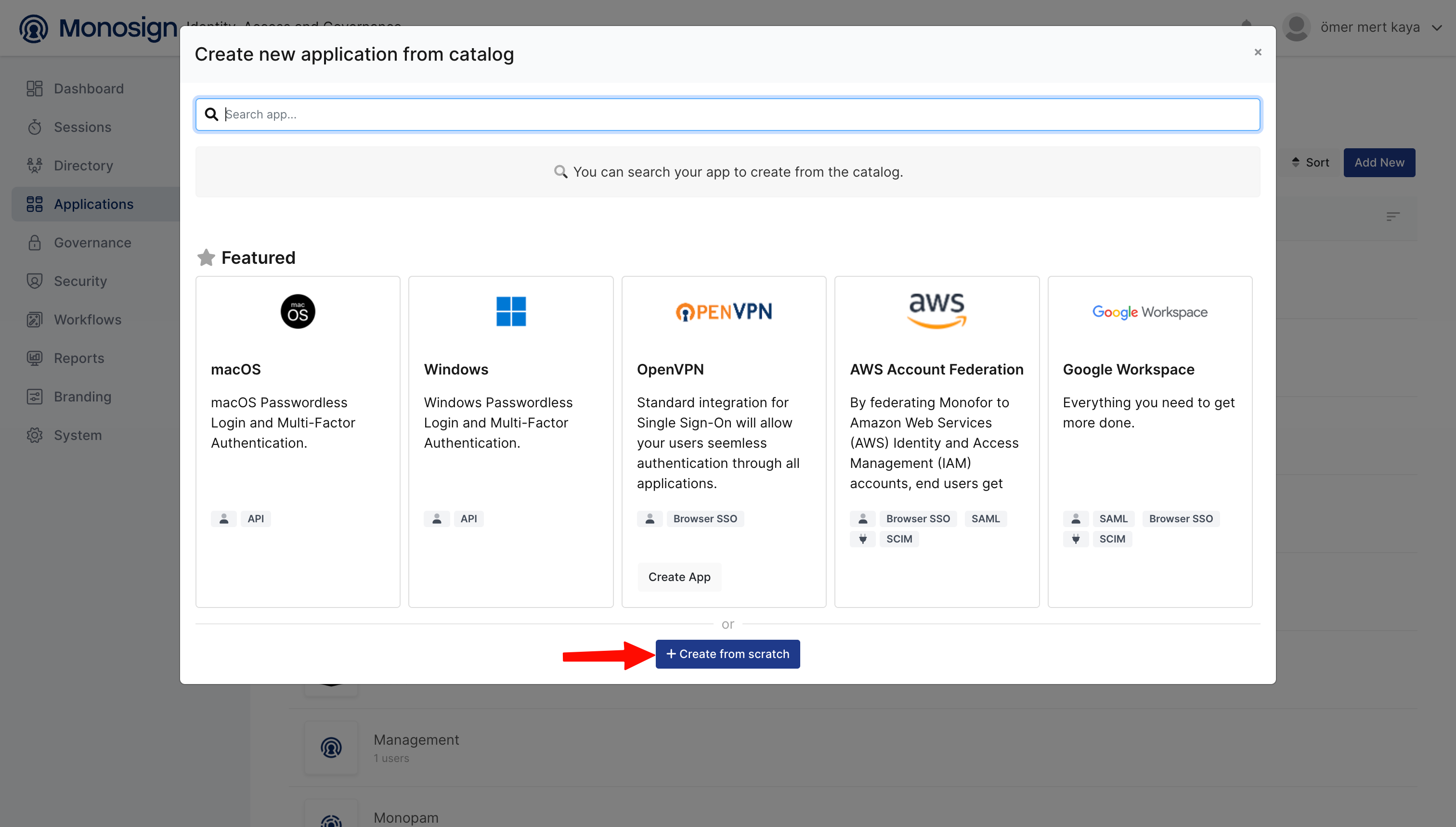Click the Dashboard grid icon
This screenshot has height=827, width=1456.
(x=35, y=89)
